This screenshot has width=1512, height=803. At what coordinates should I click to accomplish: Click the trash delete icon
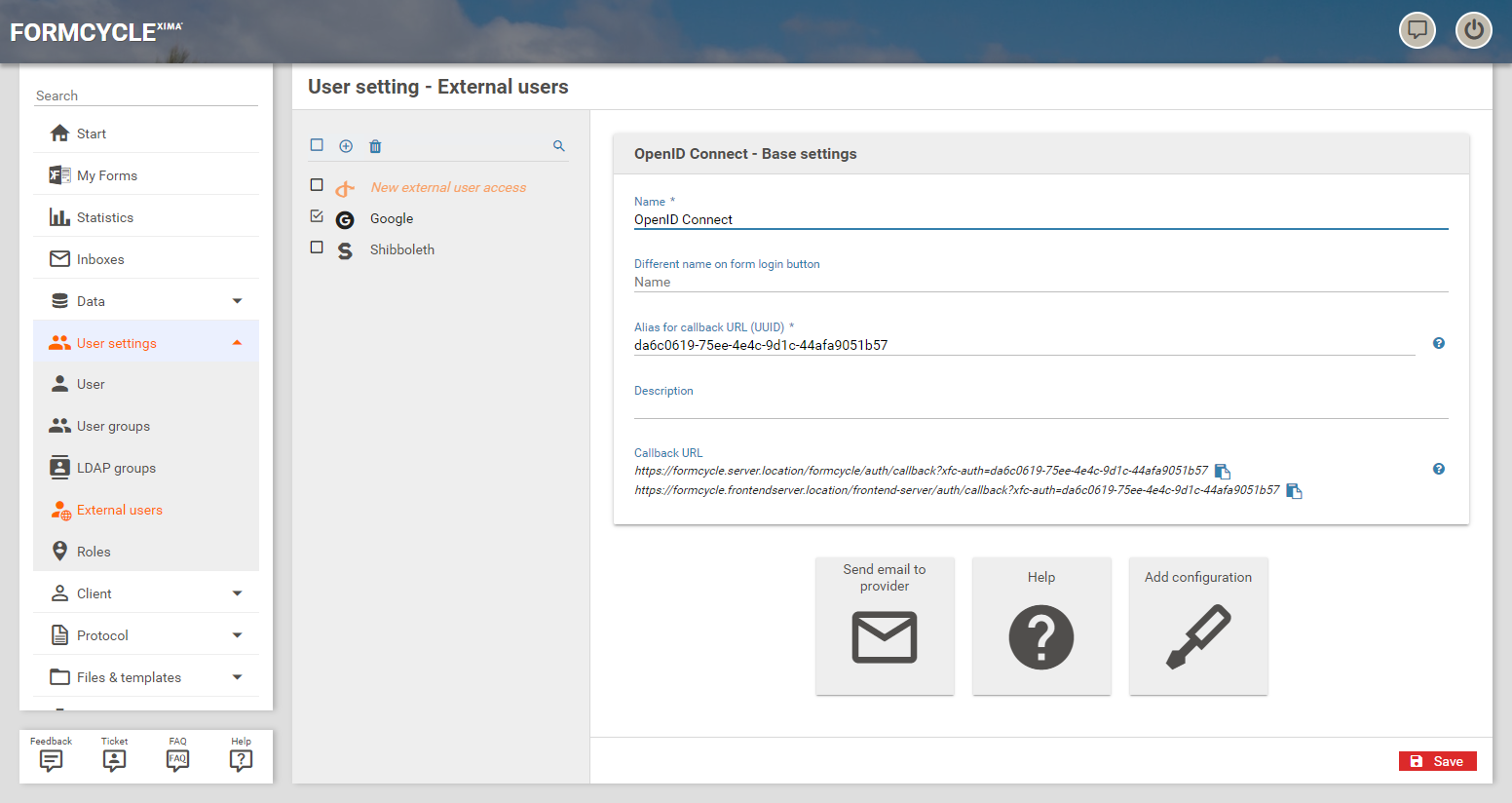pyautogui.click(x=375, y=146)
